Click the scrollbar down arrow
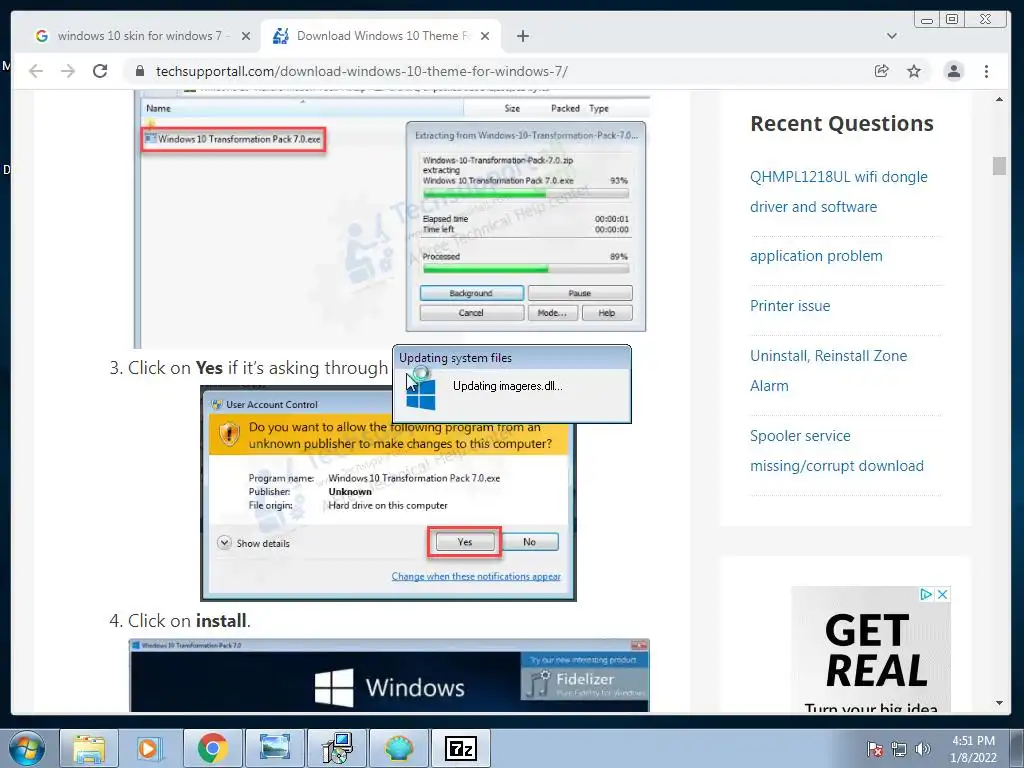Image resolution: width=1024 pixels, height=768 pixels. pos(999,703)
